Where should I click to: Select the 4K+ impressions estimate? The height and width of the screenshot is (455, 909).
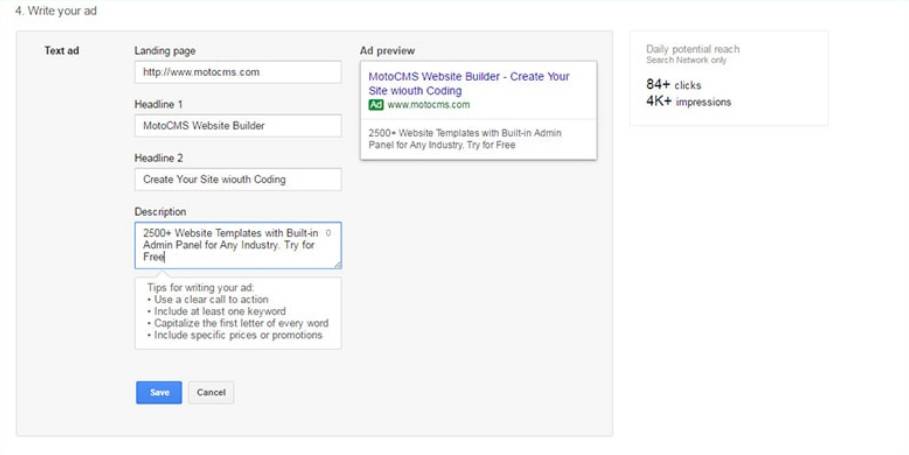(688, 102)
